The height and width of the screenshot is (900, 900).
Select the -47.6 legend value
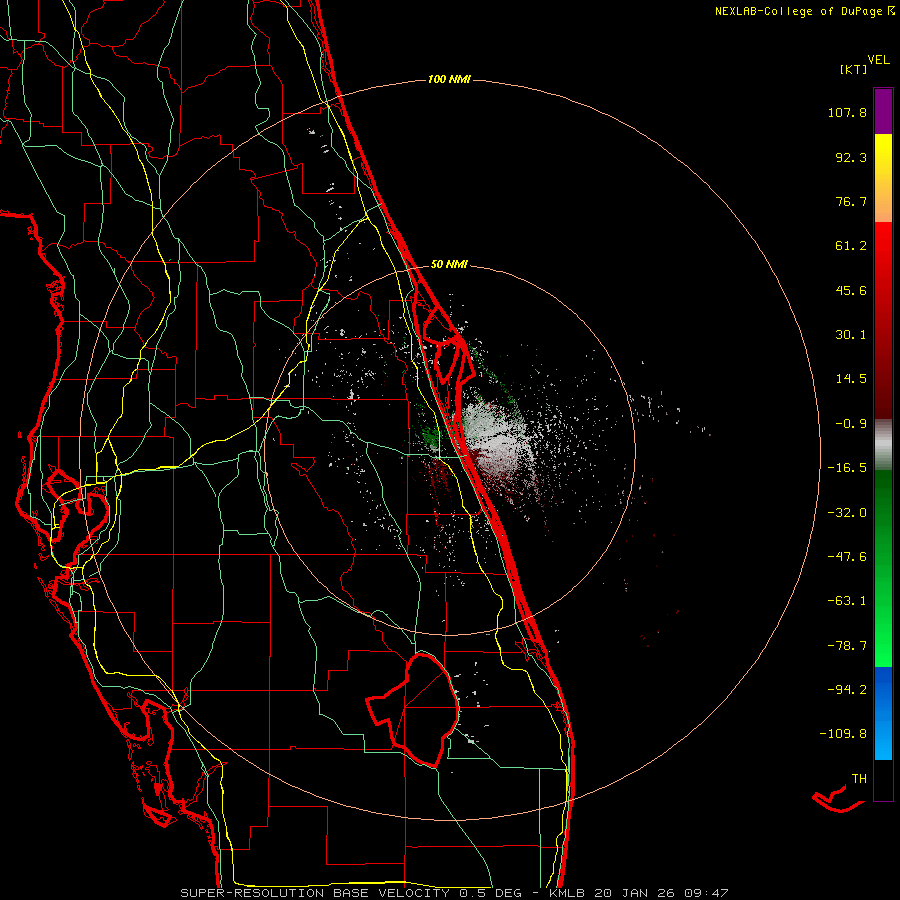847,557
